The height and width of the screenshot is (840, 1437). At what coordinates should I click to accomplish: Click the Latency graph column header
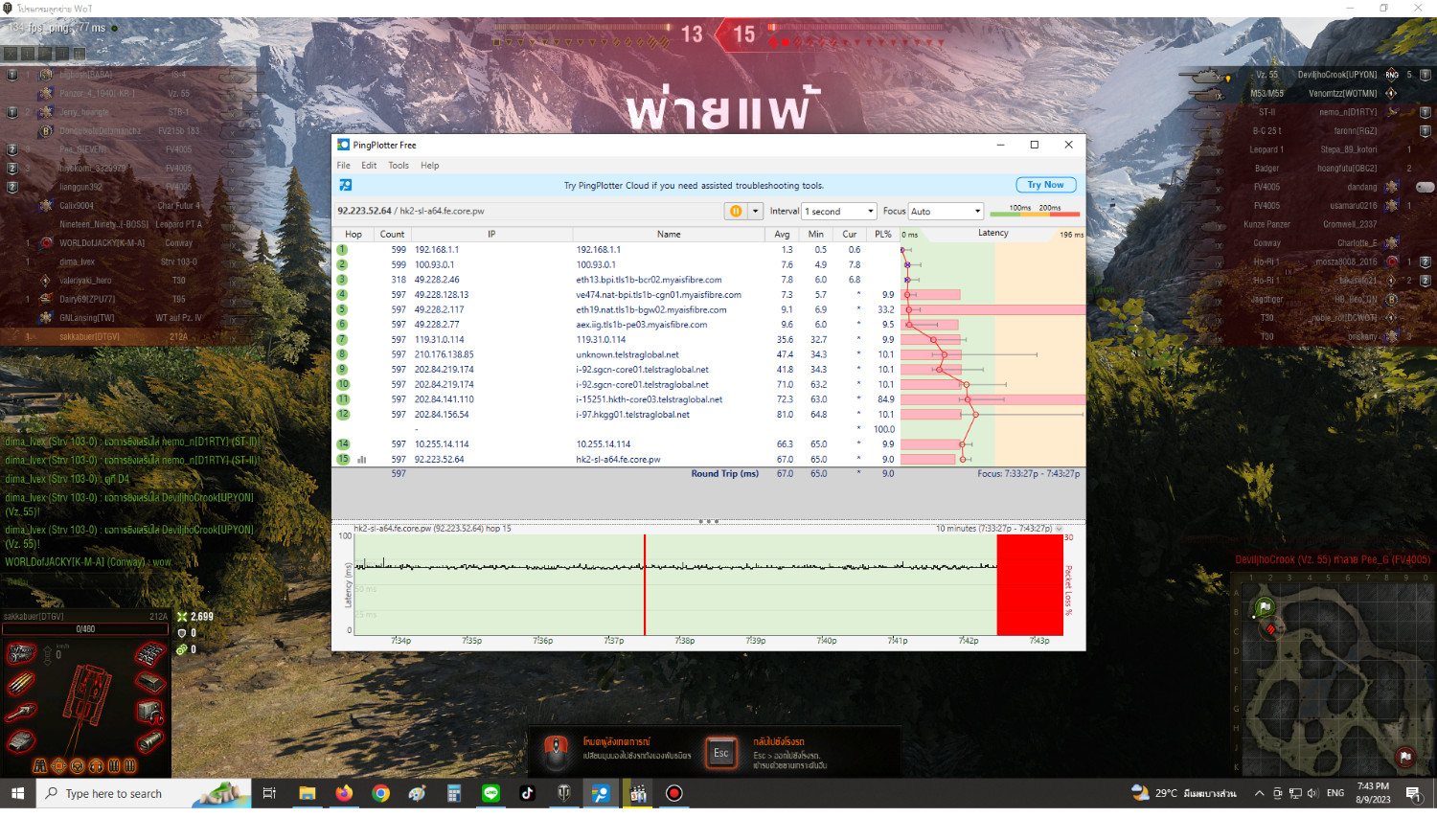coord(992,234)
